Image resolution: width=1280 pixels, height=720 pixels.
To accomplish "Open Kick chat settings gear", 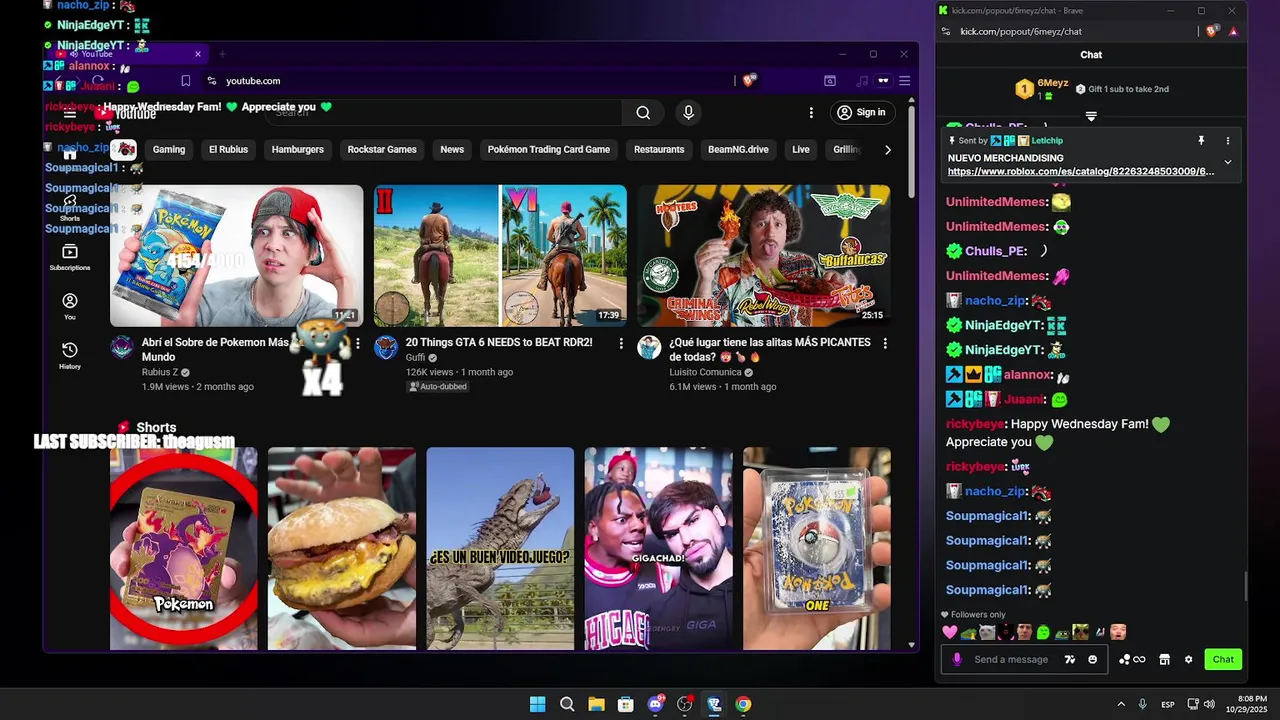I will pos(1188,659).
